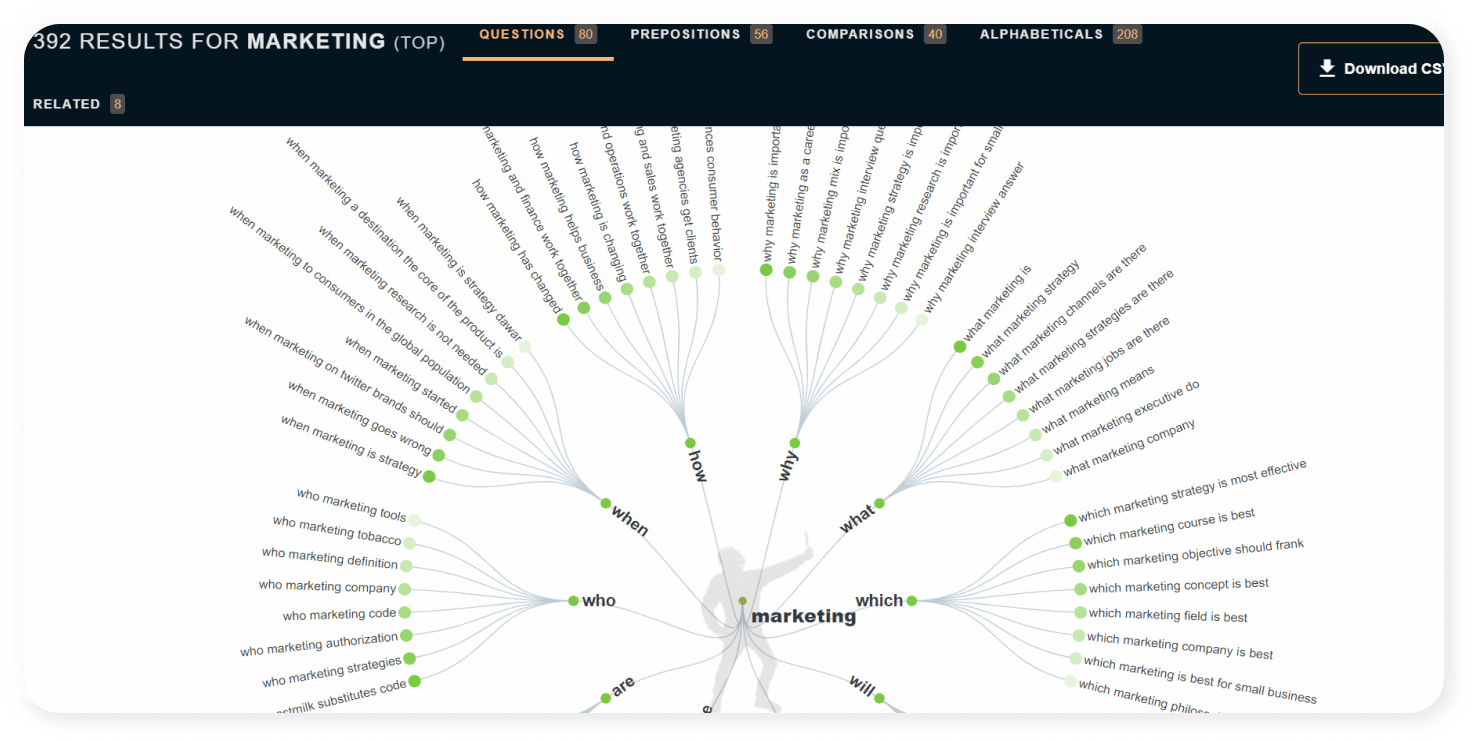1472x741 pixels.
Task: Click "who marketing tobacco" result
Action: 337,530
